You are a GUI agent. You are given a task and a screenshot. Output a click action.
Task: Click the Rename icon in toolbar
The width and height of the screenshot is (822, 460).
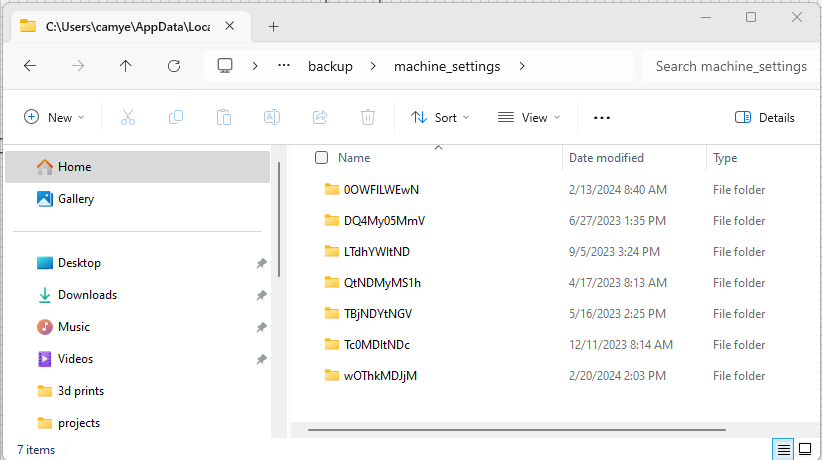click(271, 117)
